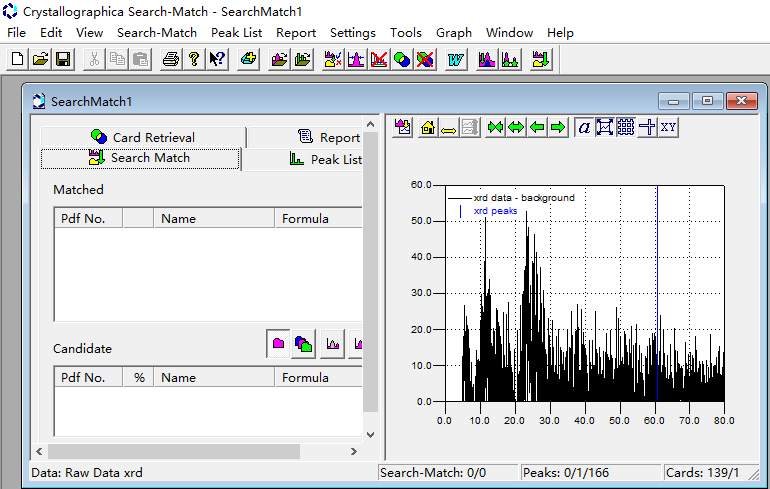Open the Settings menu

352,32
